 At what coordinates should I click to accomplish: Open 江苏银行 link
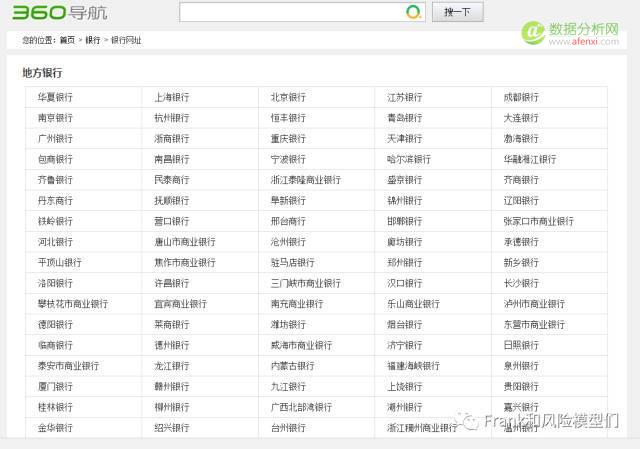(404, 97)
